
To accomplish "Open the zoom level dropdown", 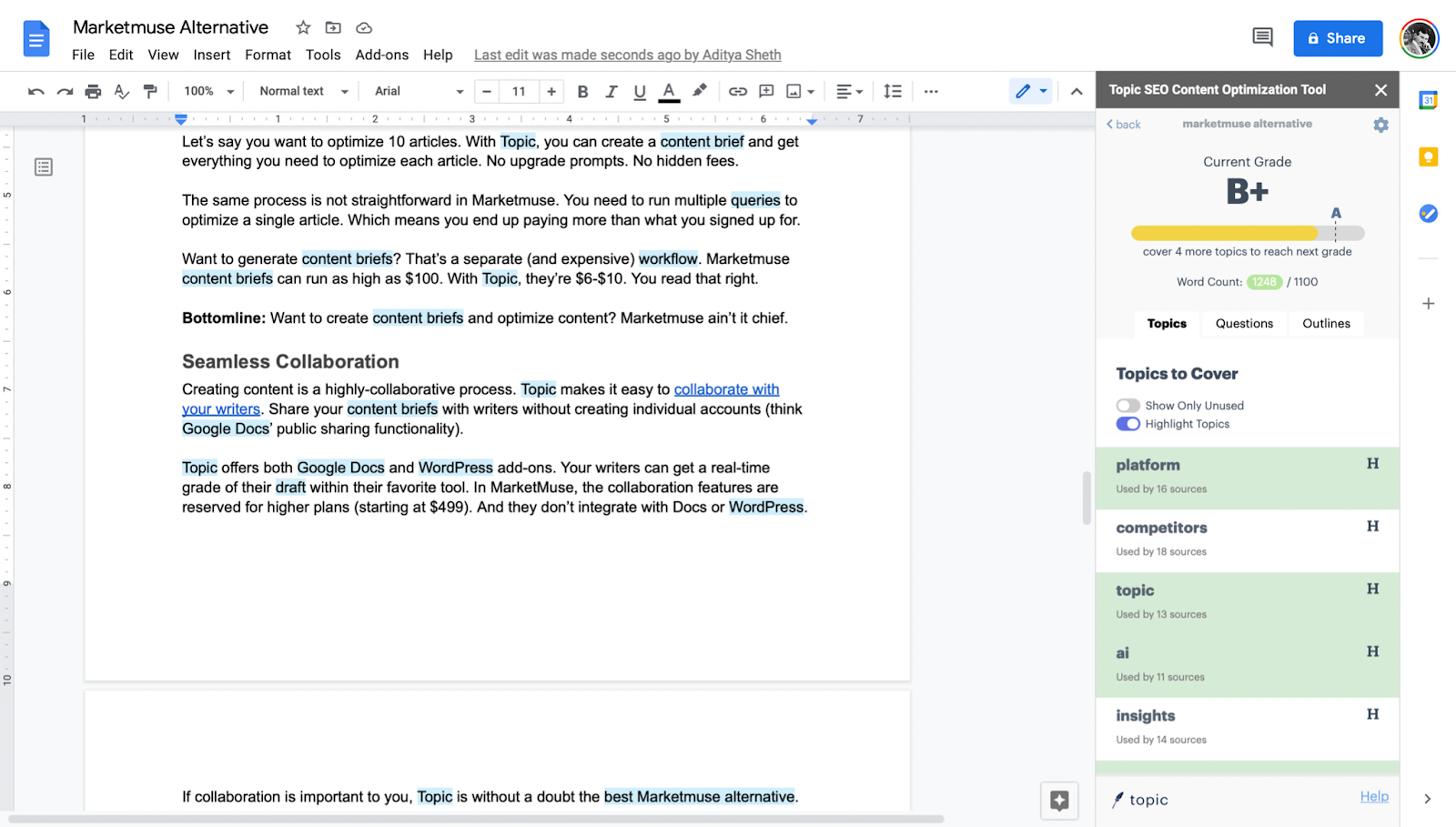I will [208, 91].
